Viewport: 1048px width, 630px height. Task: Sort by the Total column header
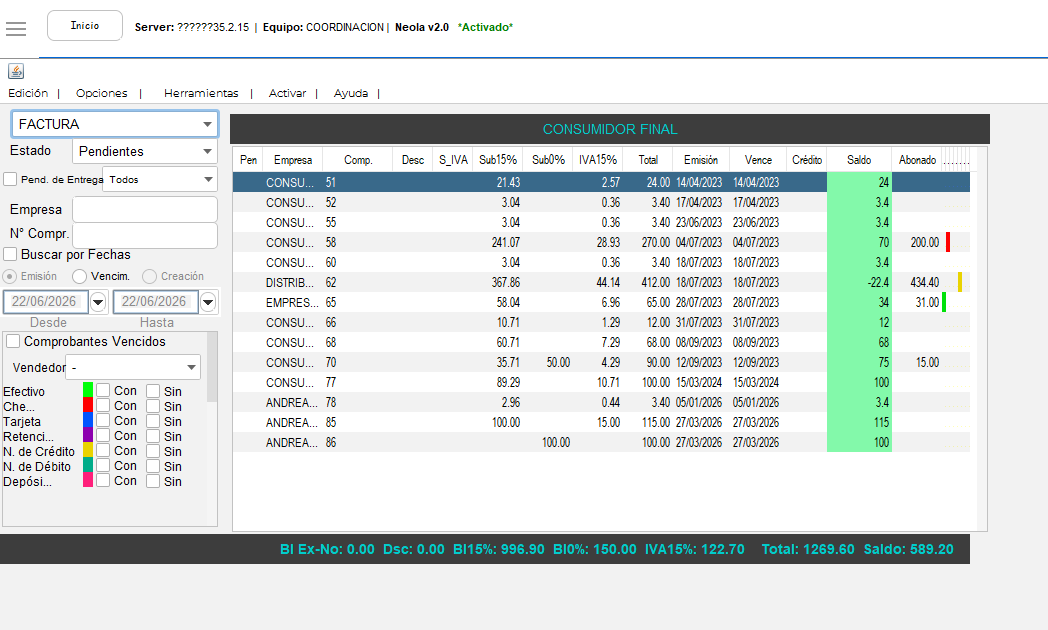coord(648,160)
